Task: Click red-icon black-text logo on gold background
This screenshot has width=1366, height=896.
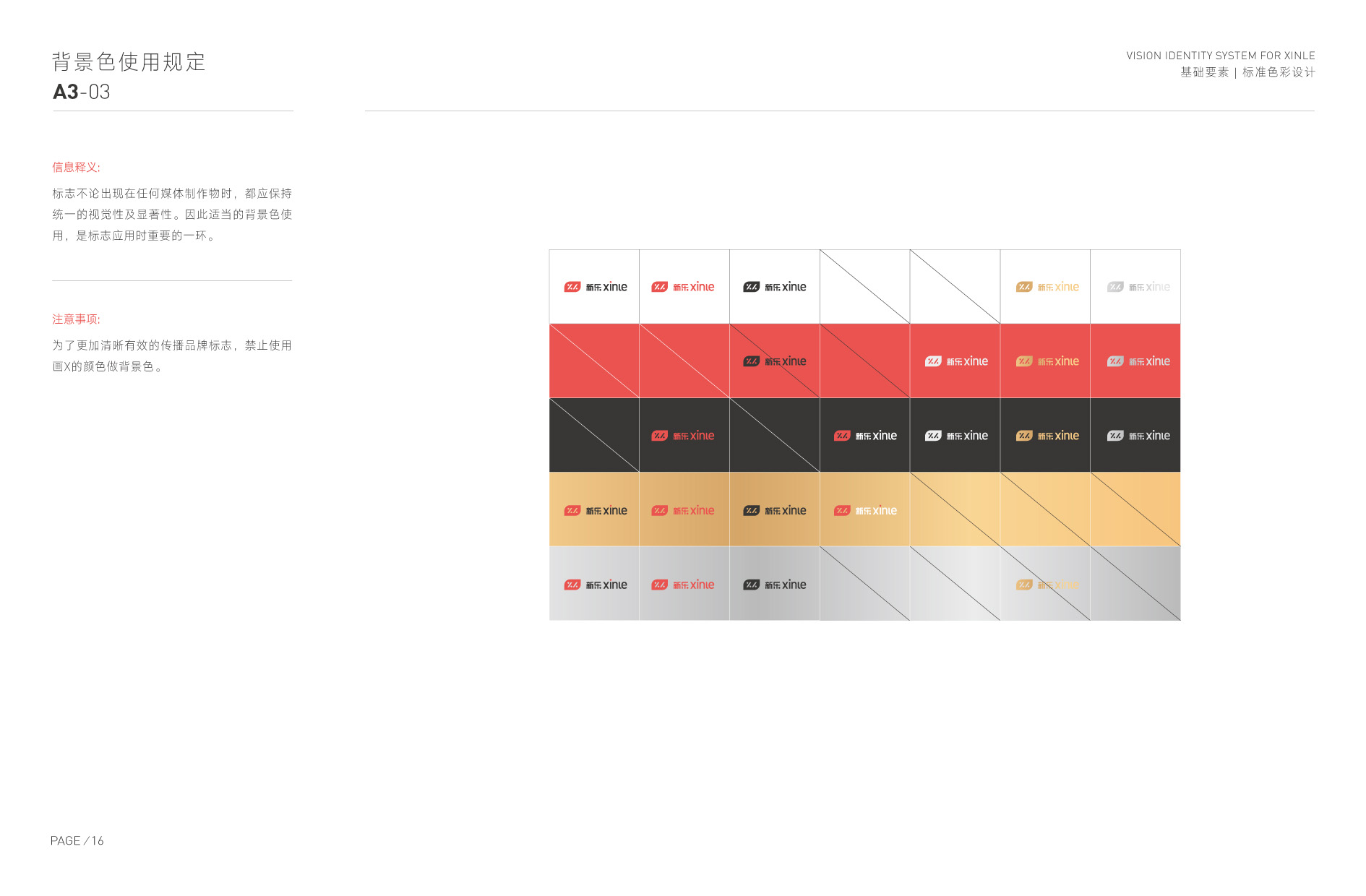Action: pyautogui.click(x=596, y=511)
